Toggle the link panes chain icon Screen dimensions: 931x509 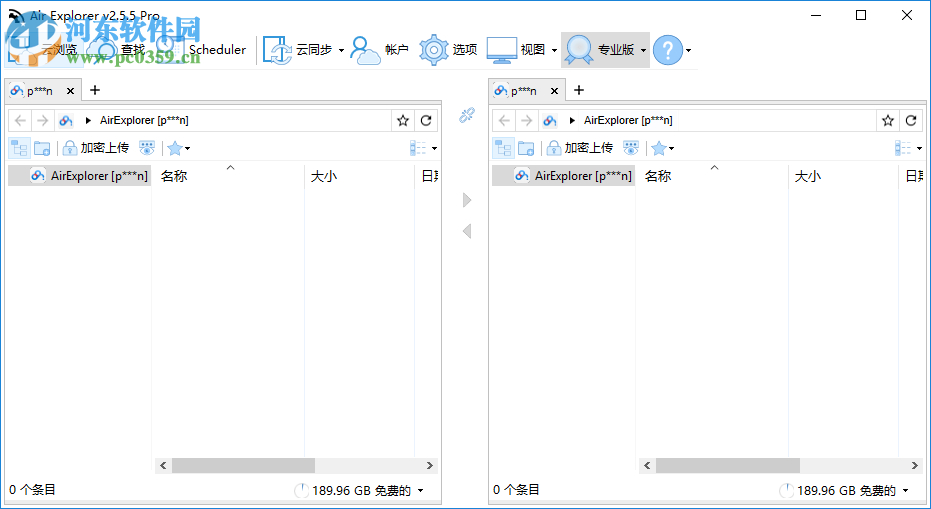(467, 115)
